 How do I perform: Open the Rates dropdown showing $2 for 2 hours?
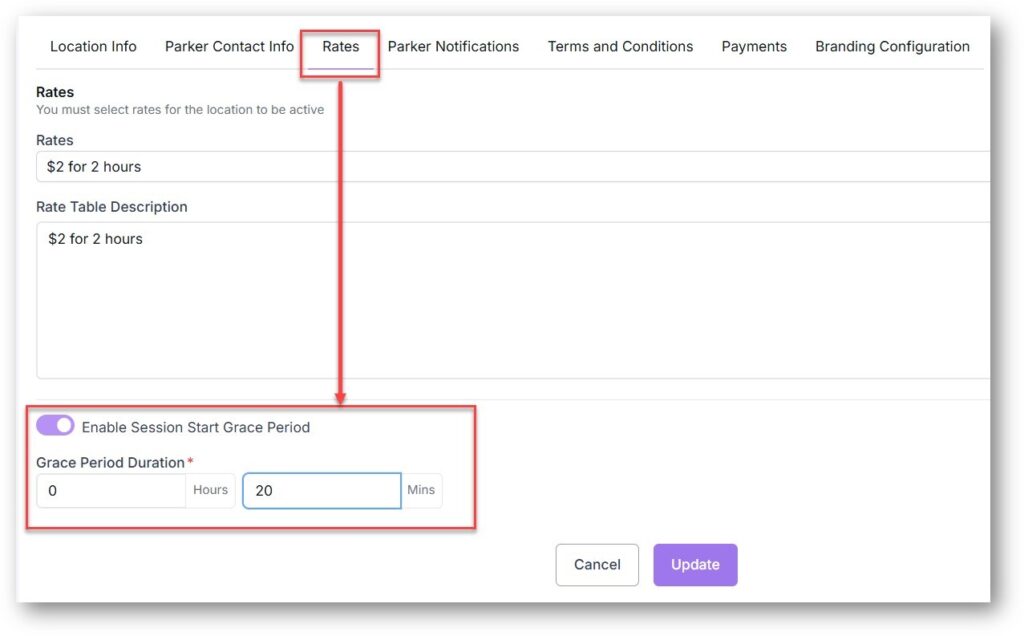513,167
